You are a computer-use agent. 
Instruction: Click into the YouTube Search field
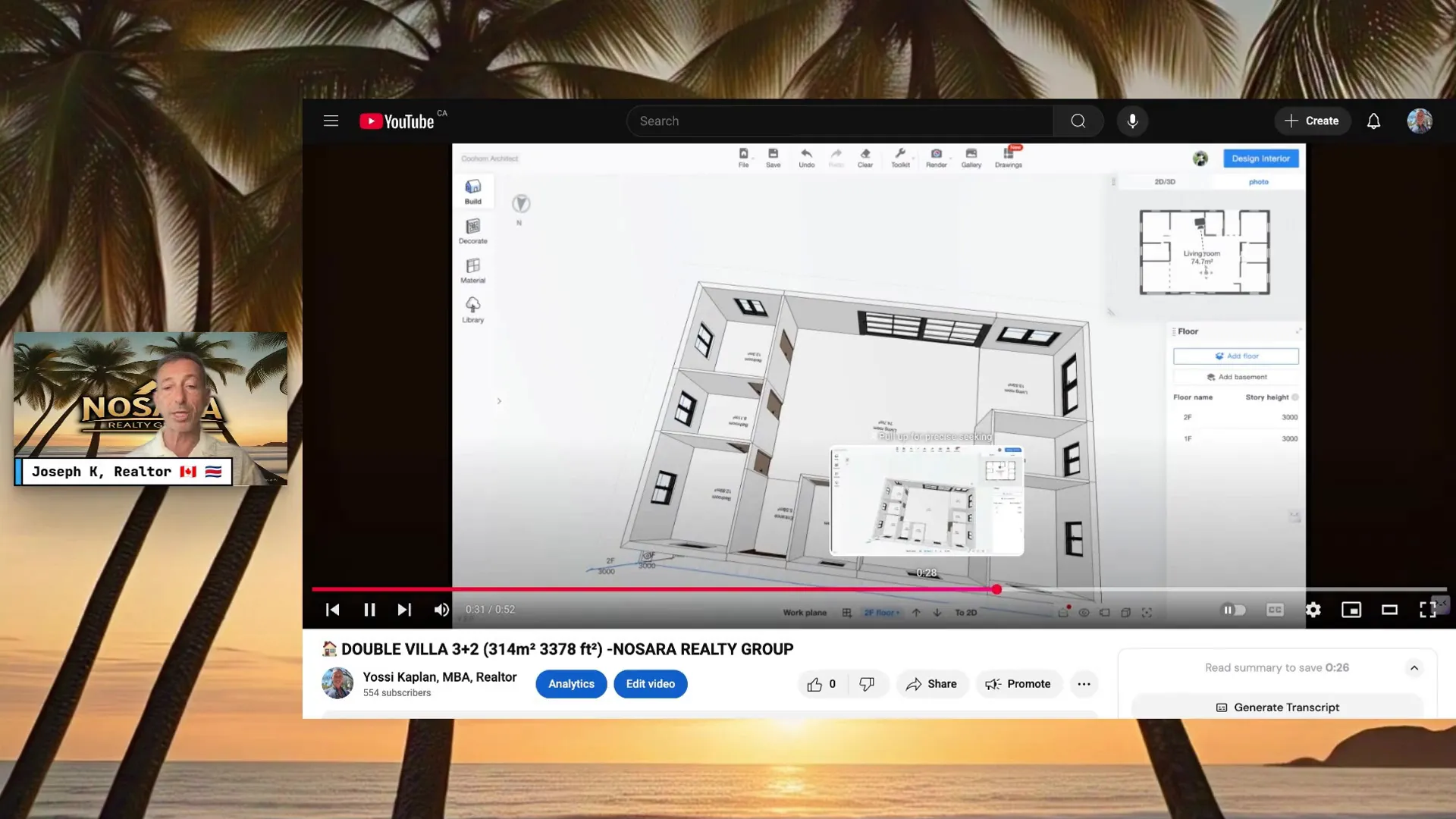pyautogui.click(x=839, y=121)
